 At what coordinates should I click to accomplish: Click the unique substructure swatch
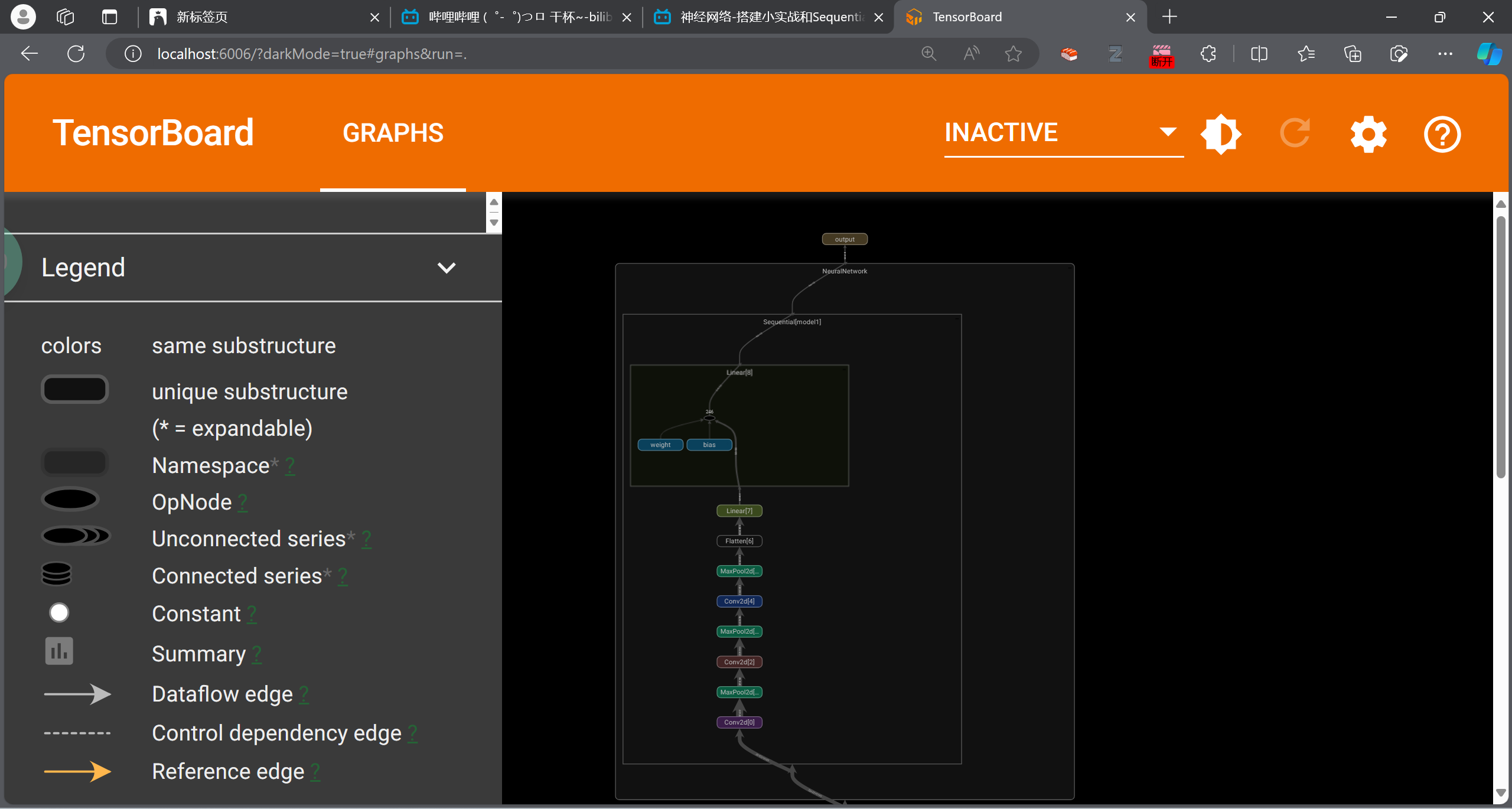[x=75, y=389]
